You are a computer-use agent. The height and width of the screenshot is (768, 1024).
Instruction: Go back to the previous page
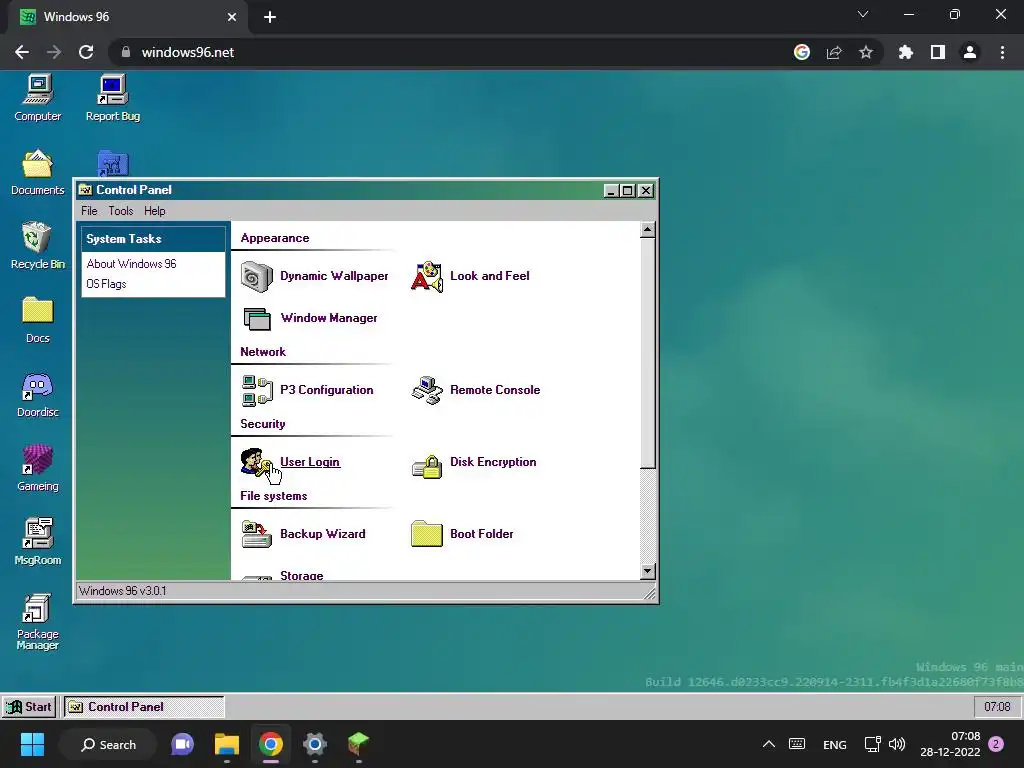pos(22,52)
